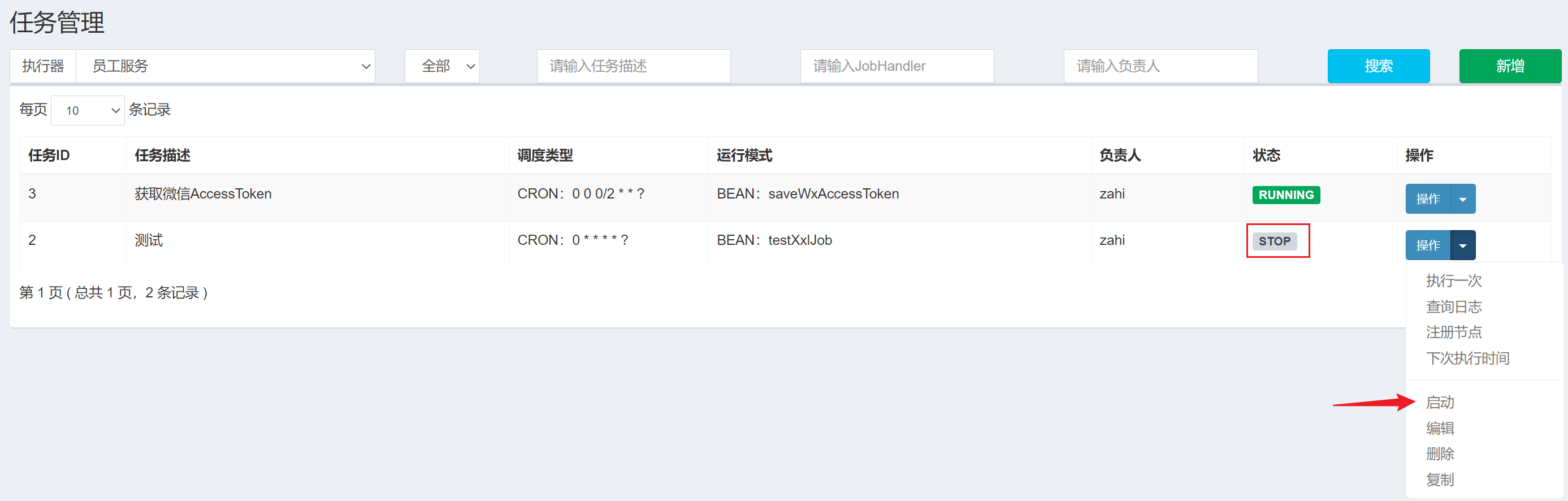Expand the caret dropdown for task 3

coord(1463,198)
